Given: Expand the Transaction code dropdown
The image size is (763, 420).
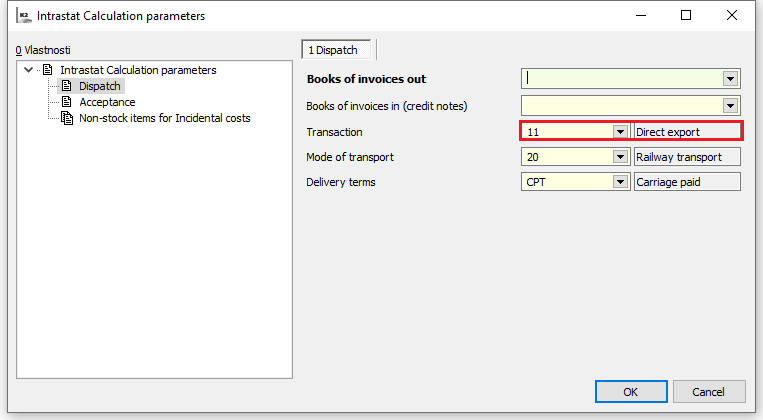Looking at the screenshot, I should (620, 132).
